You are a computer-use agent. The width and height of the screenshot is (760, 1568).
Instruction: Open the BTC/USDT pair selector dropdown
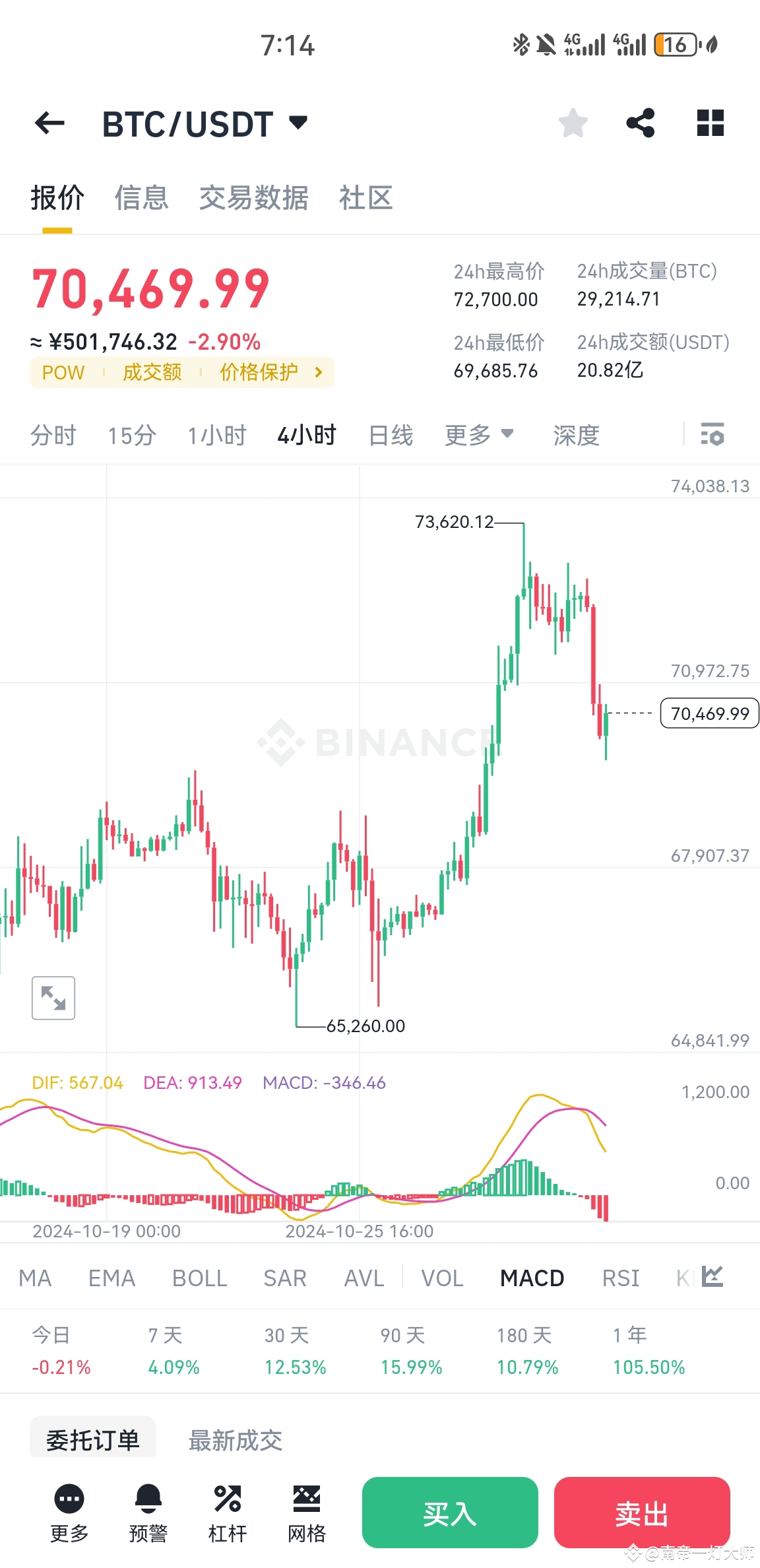point(297,123)
